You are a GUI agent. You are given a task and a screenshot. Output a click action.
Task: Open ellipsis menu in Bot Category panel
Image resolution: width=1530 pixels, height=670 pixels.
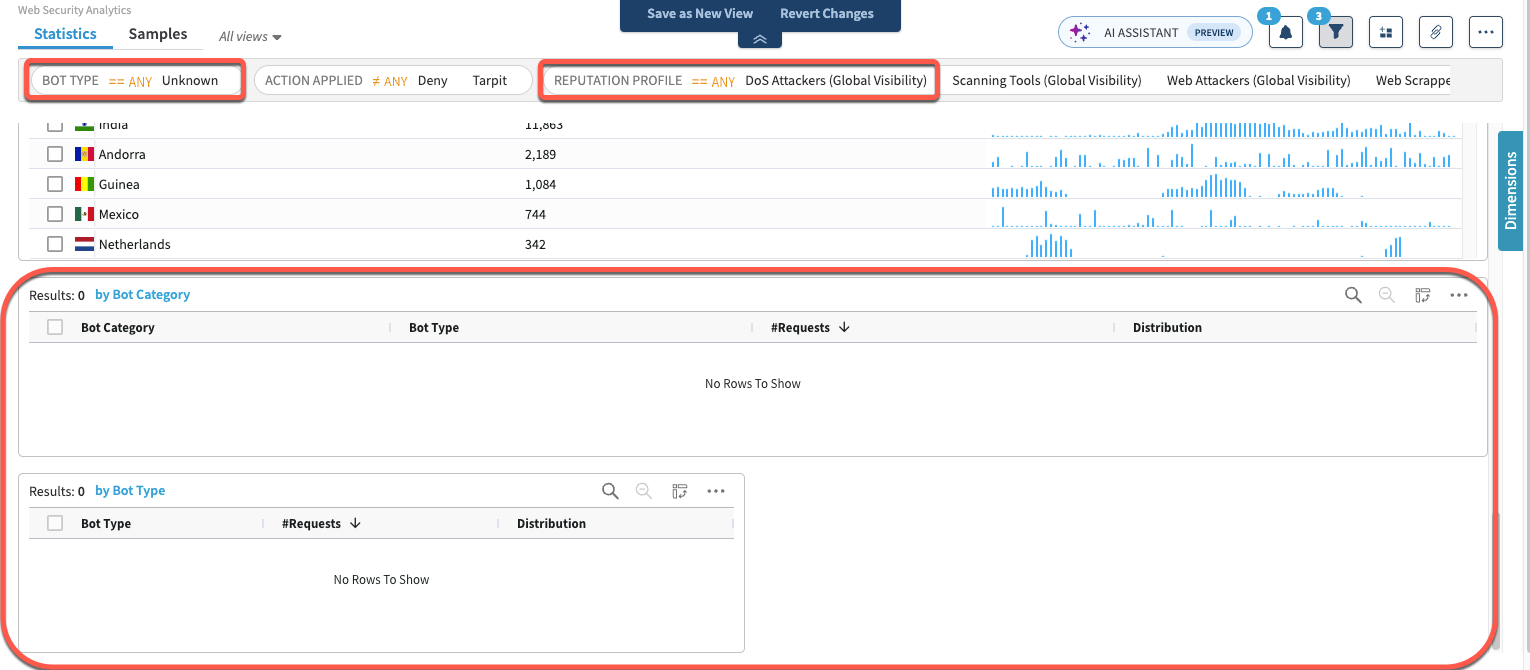coord(1458,295)
